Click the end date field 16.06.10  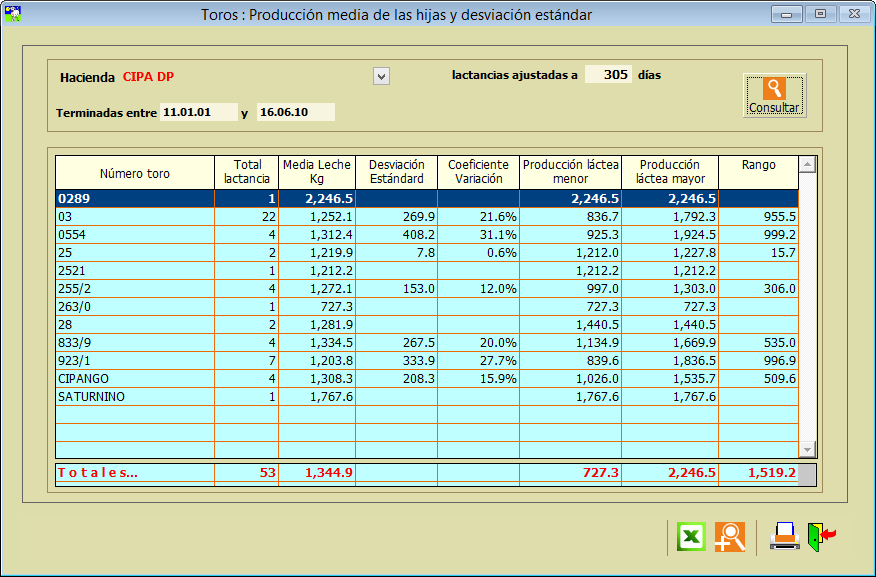(x=295, y=112)
